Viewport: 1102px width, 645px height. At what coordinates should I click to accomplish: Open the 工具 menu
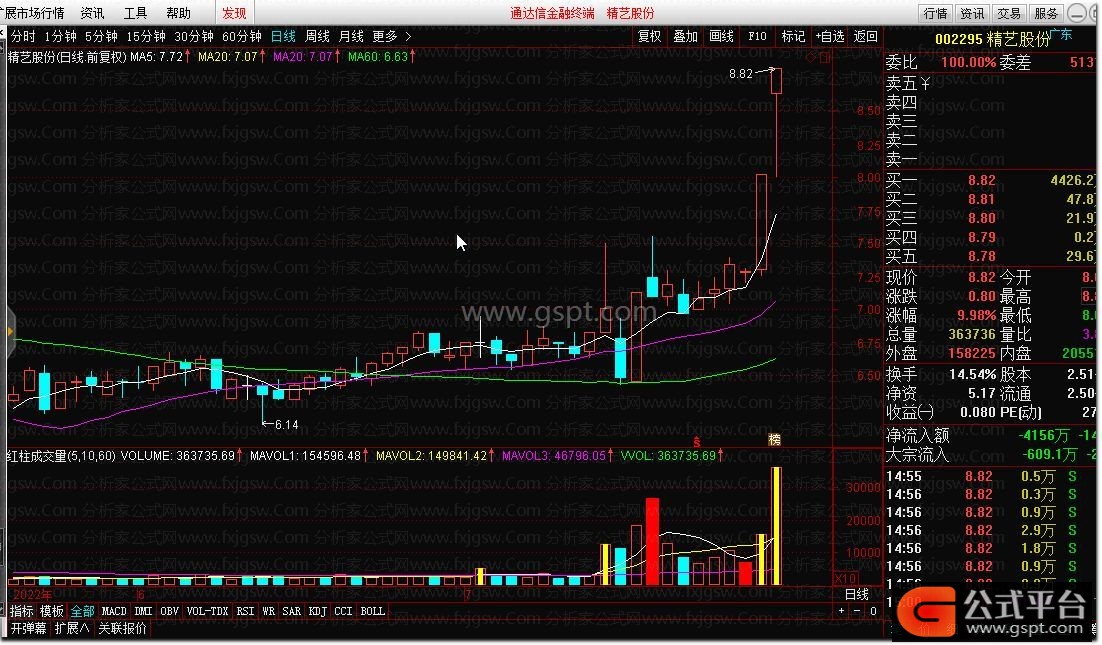(x=136, y=13)
